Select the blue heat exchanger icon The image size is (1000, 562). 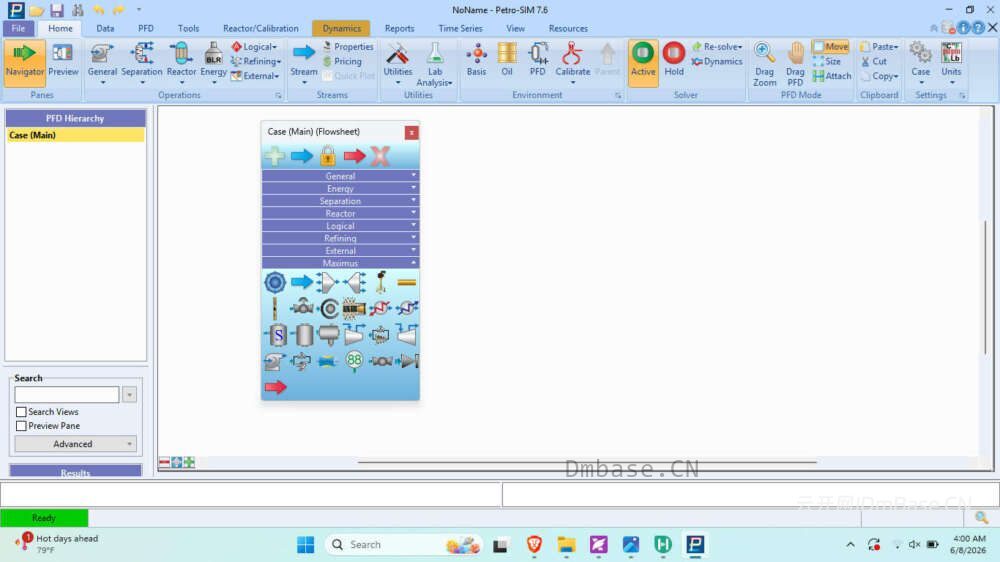(406, 308)
